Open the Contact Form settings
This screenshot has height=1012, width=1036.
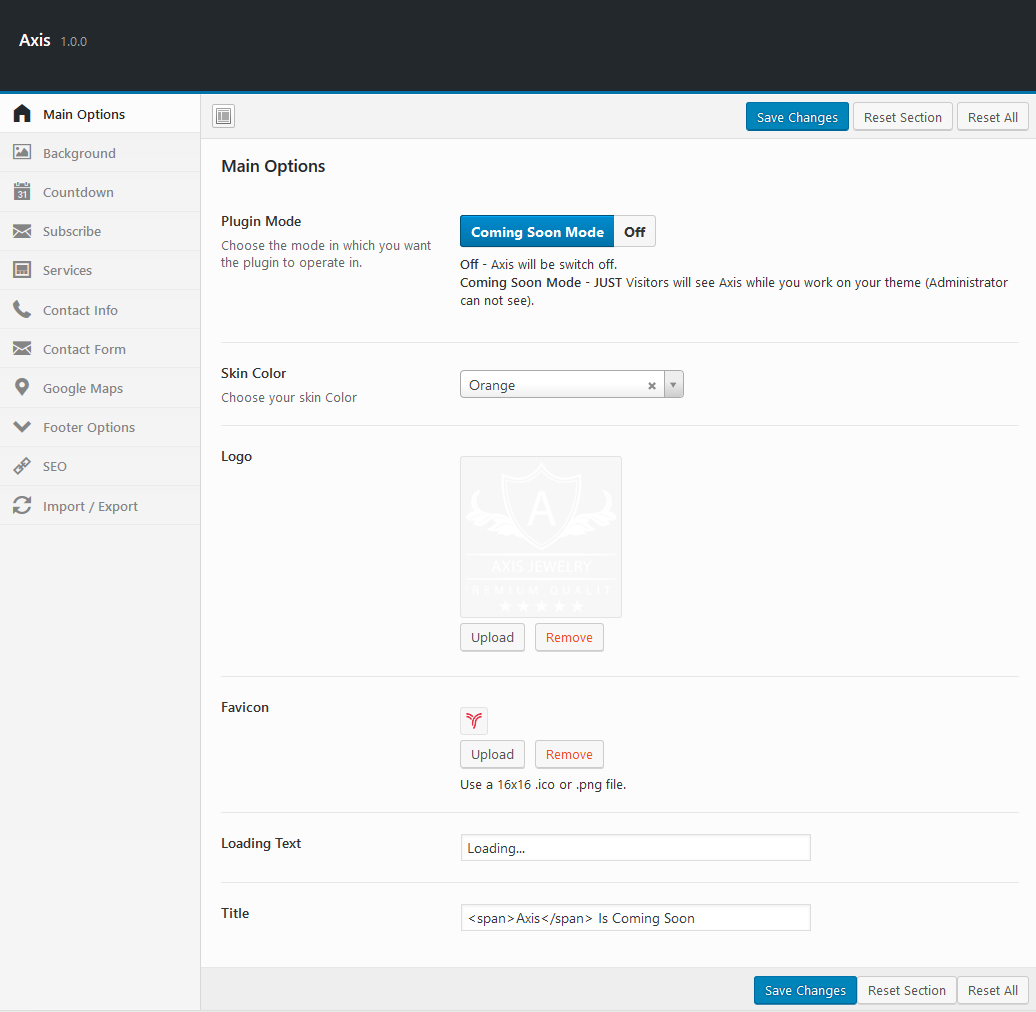(84, 349)
